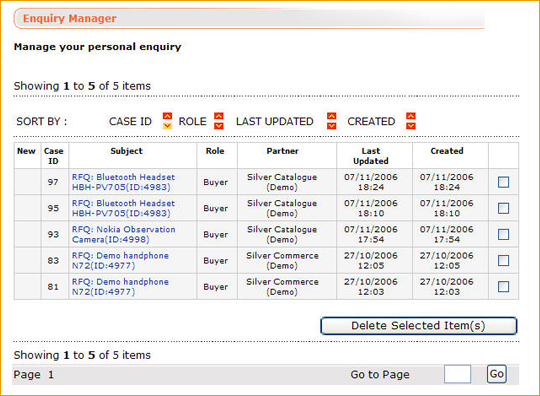Open RFQ Nokia Observation Camera enquiry
The width and height of the screenshot is (540, 396).
coord(124,234)
